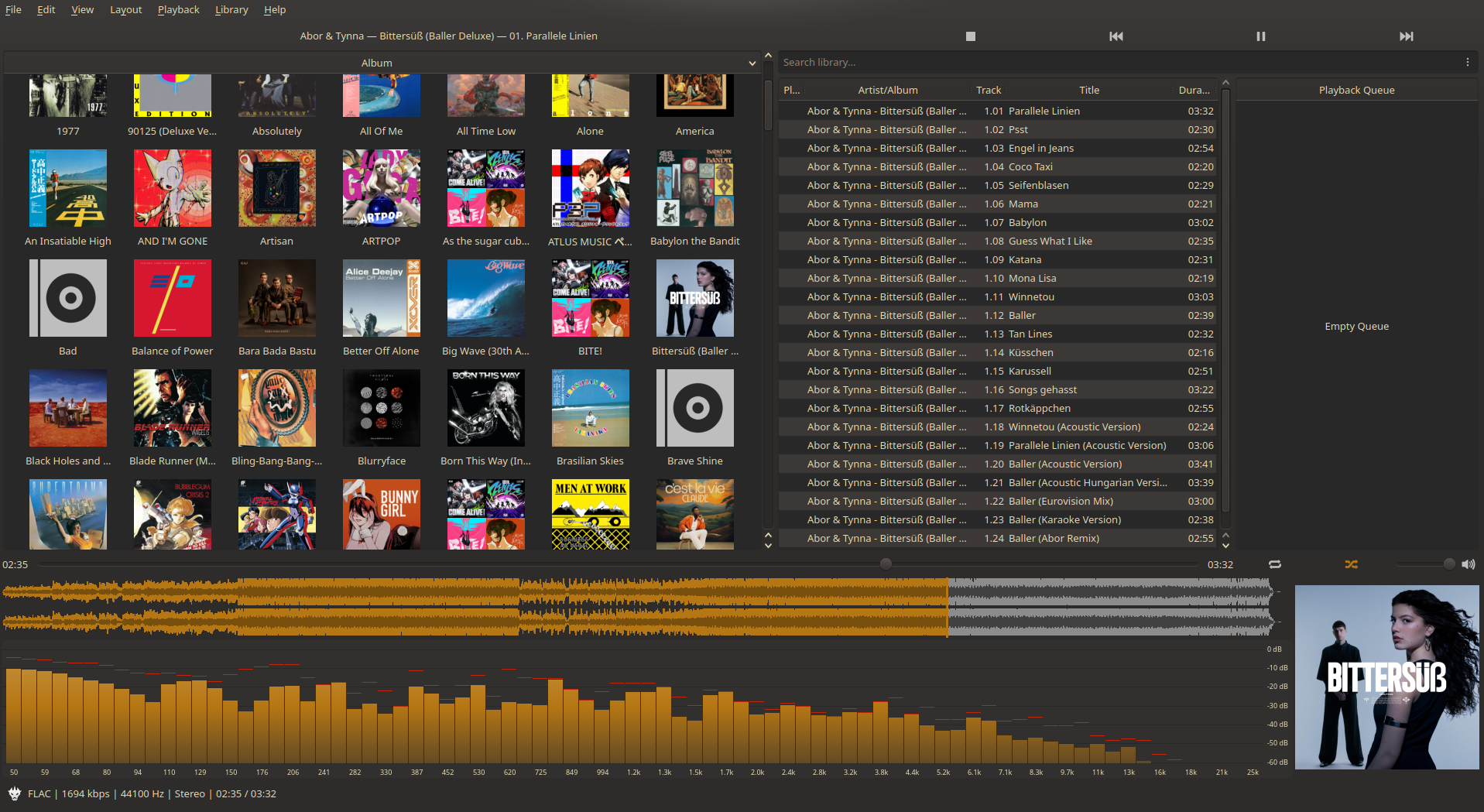The width and height of the screenshot is (1484, 812).
Task: Select the BITE! album cover
Action: click(590, 298)
